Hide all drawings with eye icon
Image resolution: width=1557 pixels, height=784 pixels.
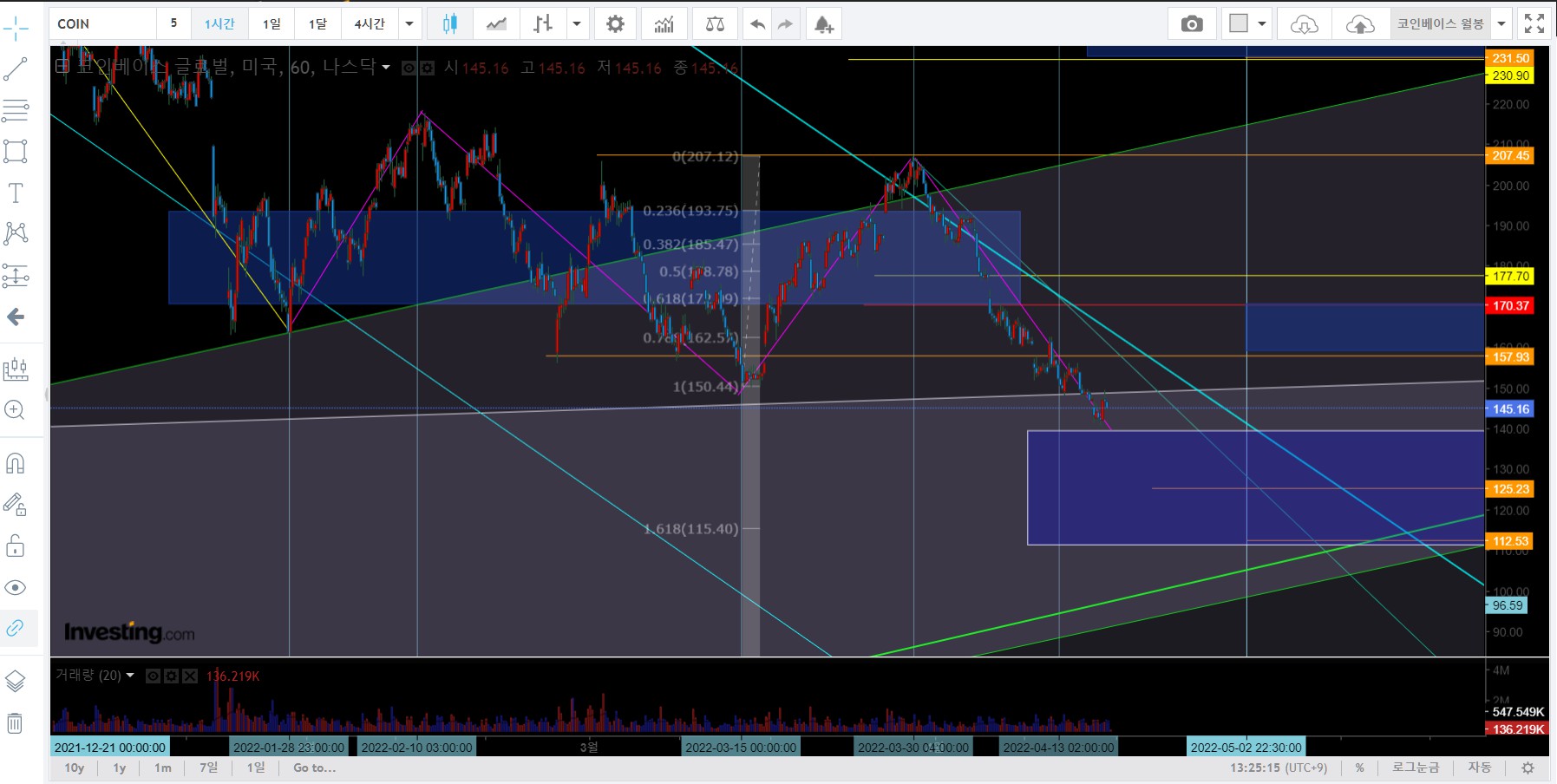point(16,587)
